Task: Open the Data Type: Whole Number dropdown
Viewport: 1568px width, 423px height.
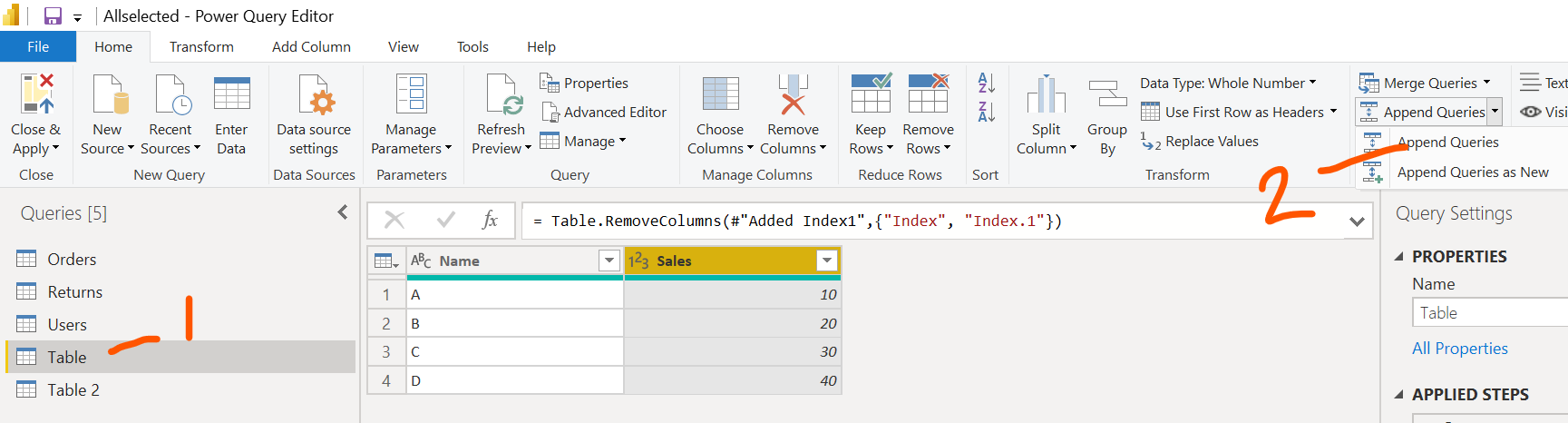Action: 1228,83
